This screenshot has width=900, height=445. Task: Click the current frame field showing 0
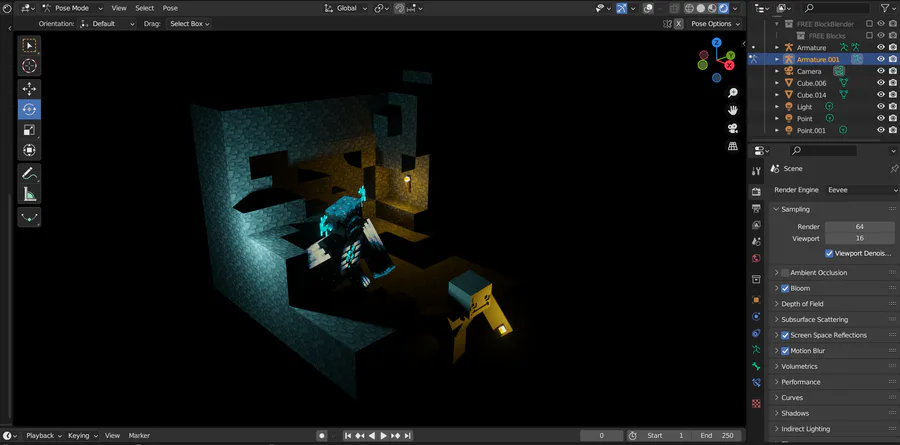pyautogui.click(x=602, y=436)
